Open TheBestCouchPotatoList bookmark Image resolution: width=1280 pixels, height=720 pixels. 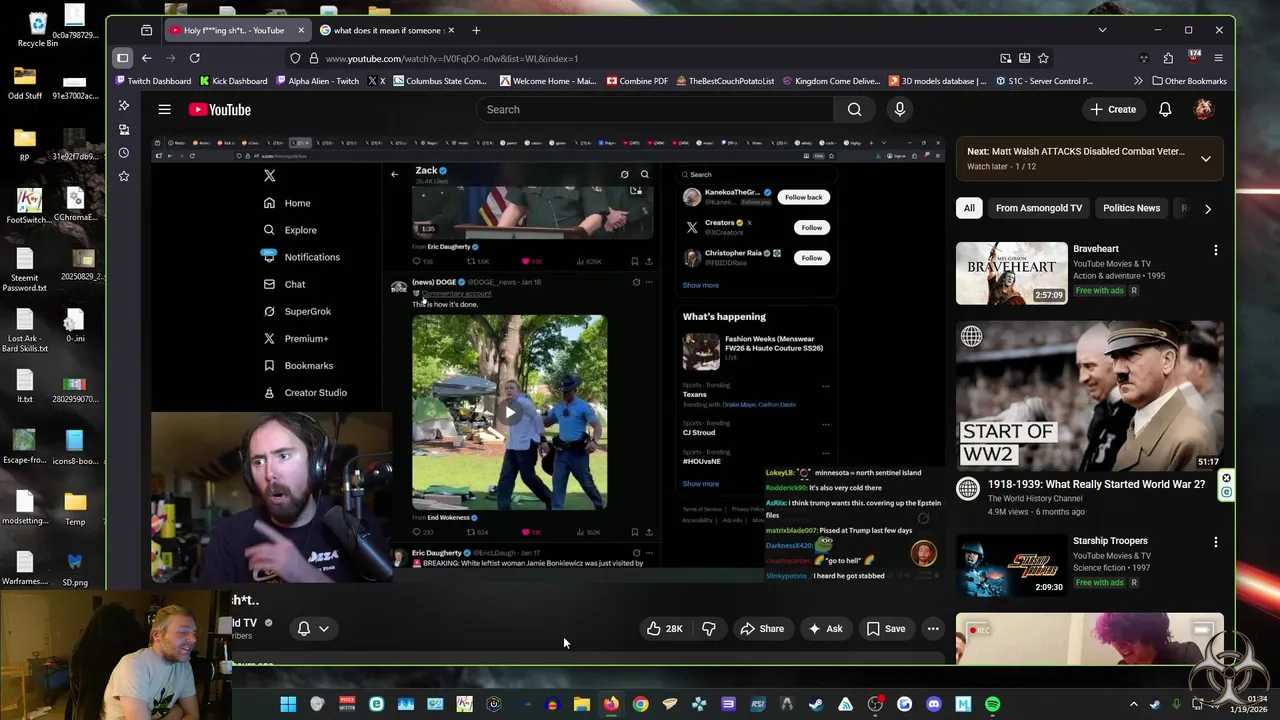[725, 81]
